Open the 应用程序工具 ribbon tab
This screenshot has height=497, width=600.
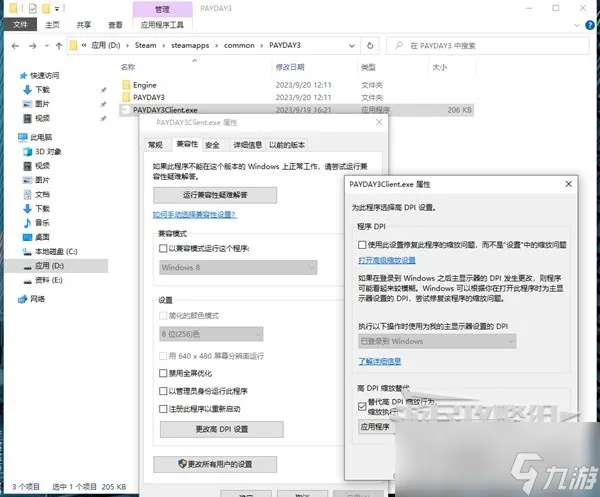tap(162, 25)
